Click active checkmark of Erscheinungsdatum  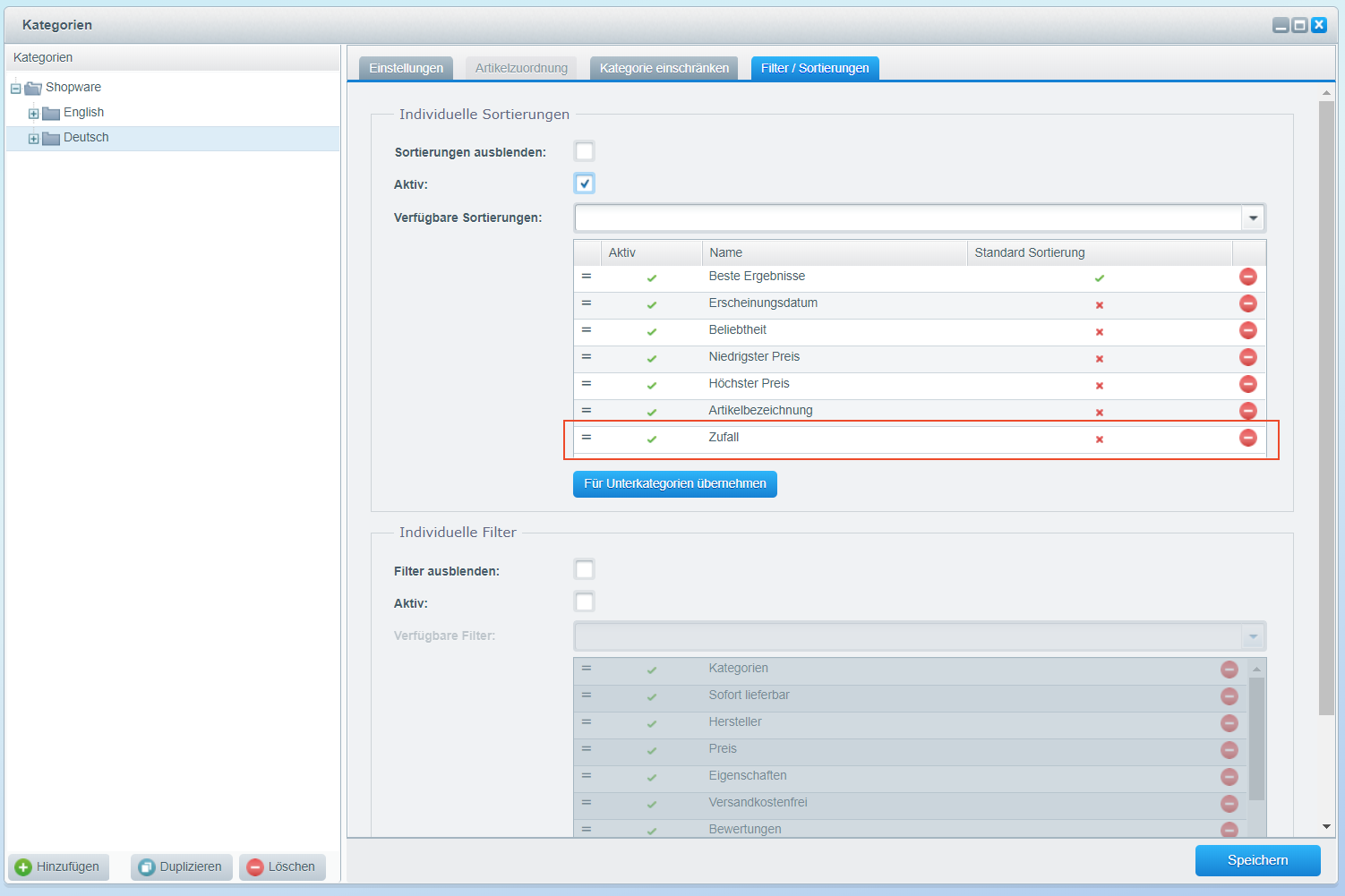click(x=652, y=305)
